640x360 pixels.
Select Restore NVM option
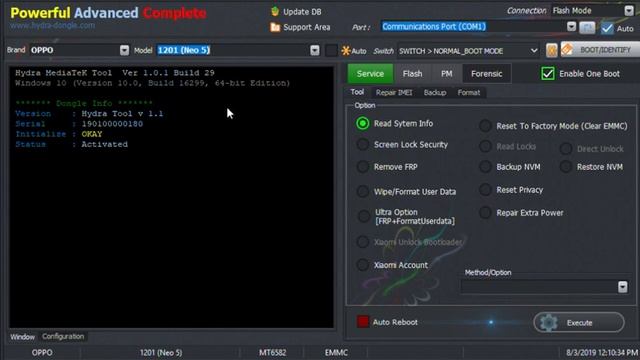click(x=566, y=167)
